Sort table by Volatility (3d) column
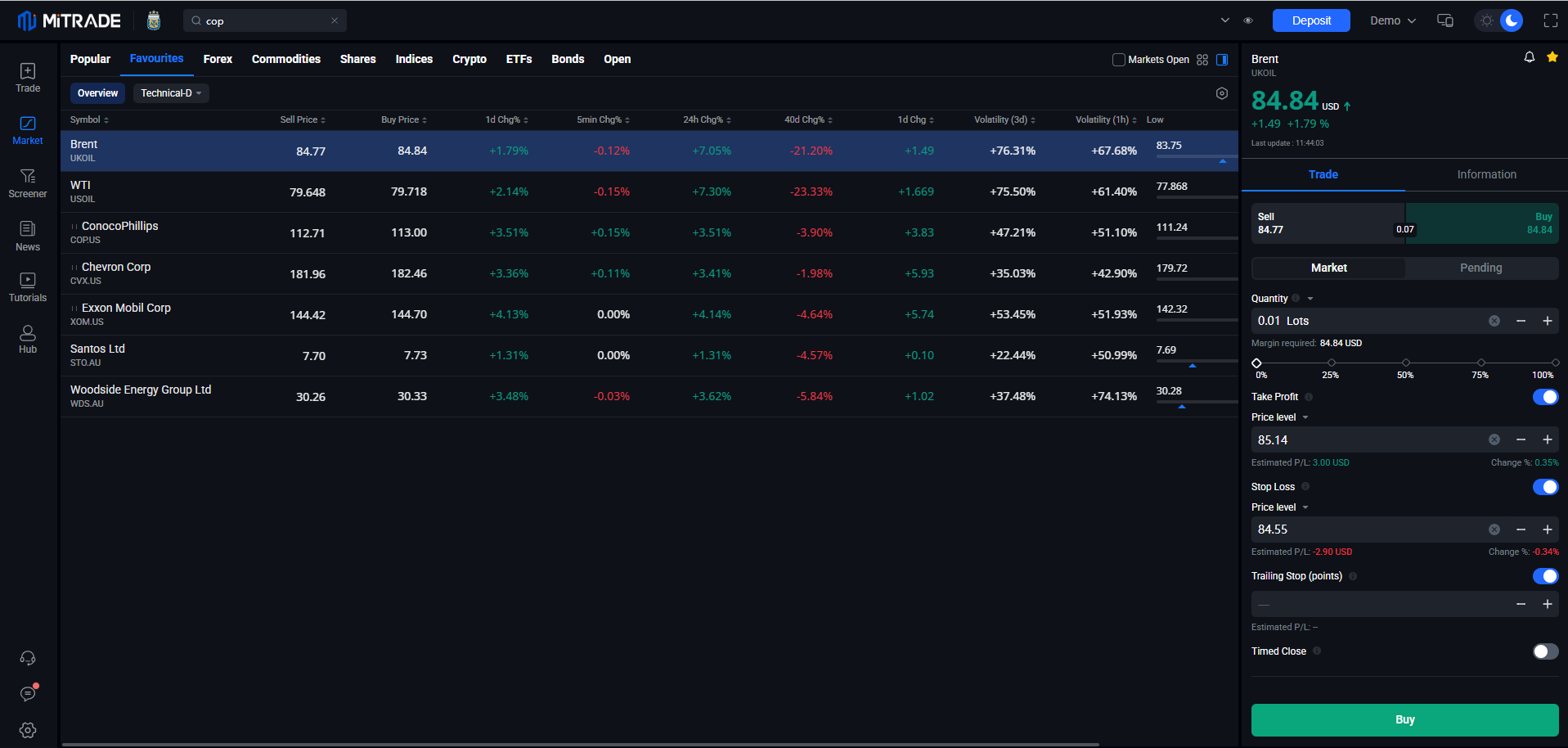This screenshot has width=1568, height=748. coord(1004,119)
